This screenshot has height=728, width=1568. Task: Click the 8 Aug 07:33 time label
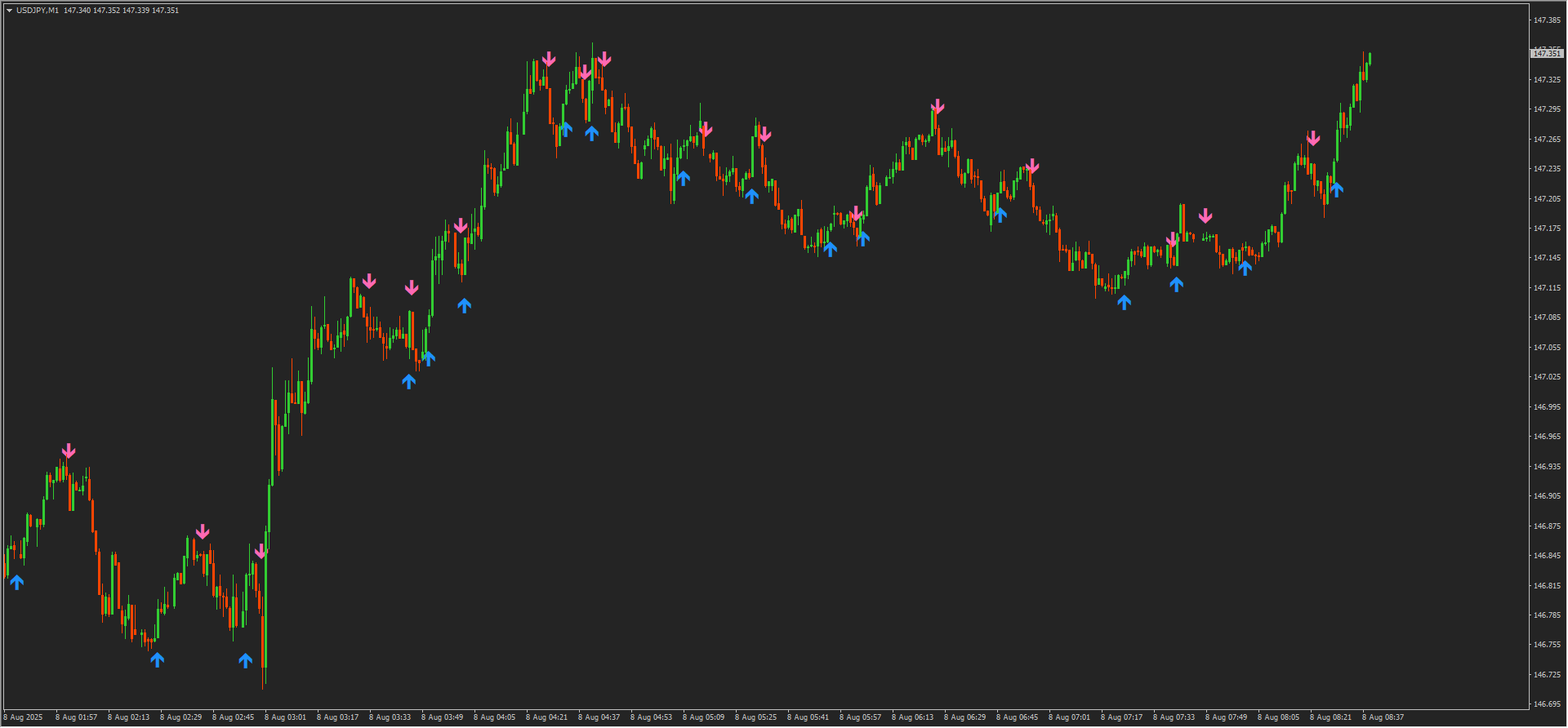coord(1174,718)
